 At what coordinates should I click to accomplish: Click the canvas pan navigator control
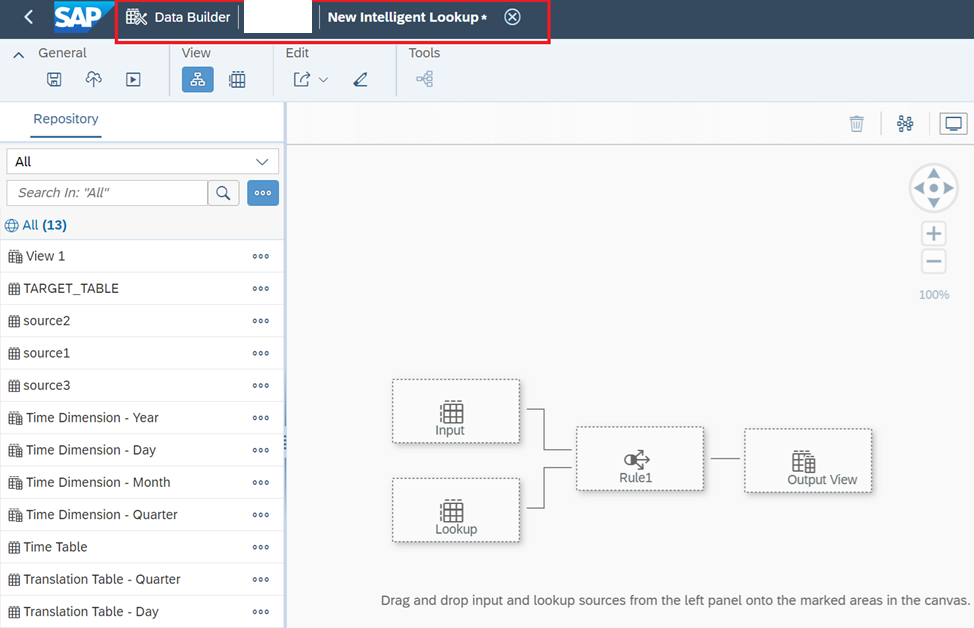[934, 188]
